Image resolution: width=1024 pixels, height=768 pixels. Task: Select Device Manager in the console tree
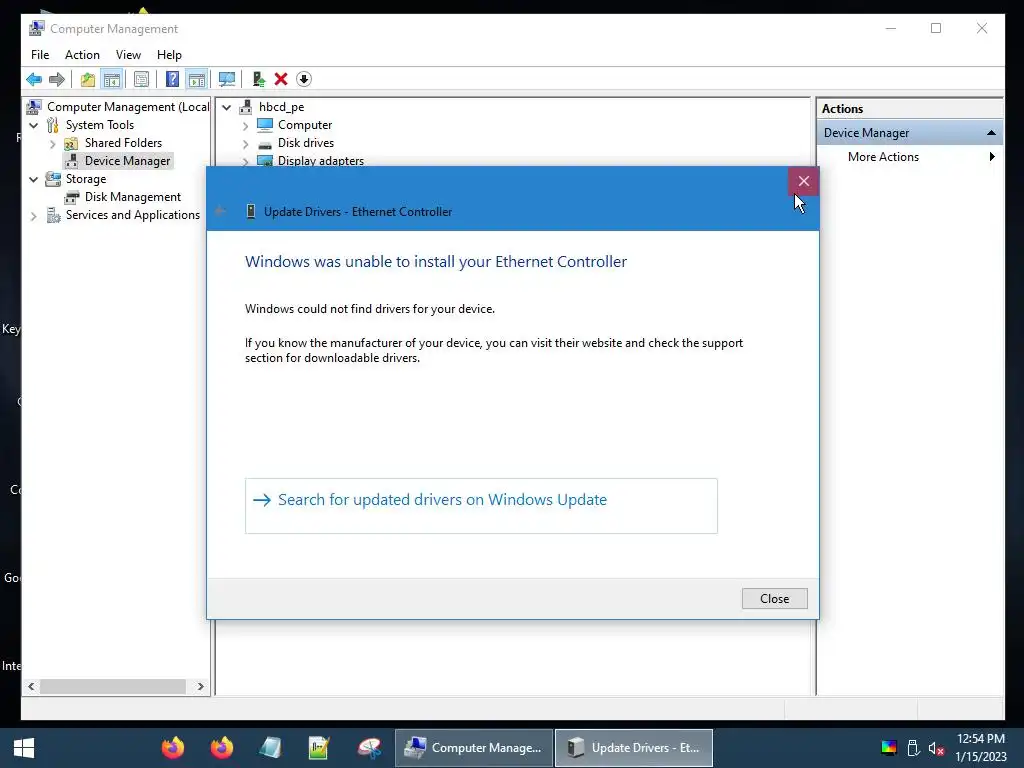[127, 161]
